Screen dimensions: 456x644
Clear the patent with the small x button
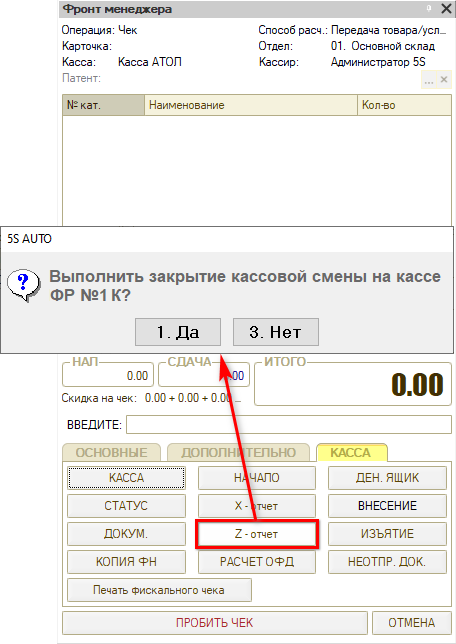click(x=444, y=80)
